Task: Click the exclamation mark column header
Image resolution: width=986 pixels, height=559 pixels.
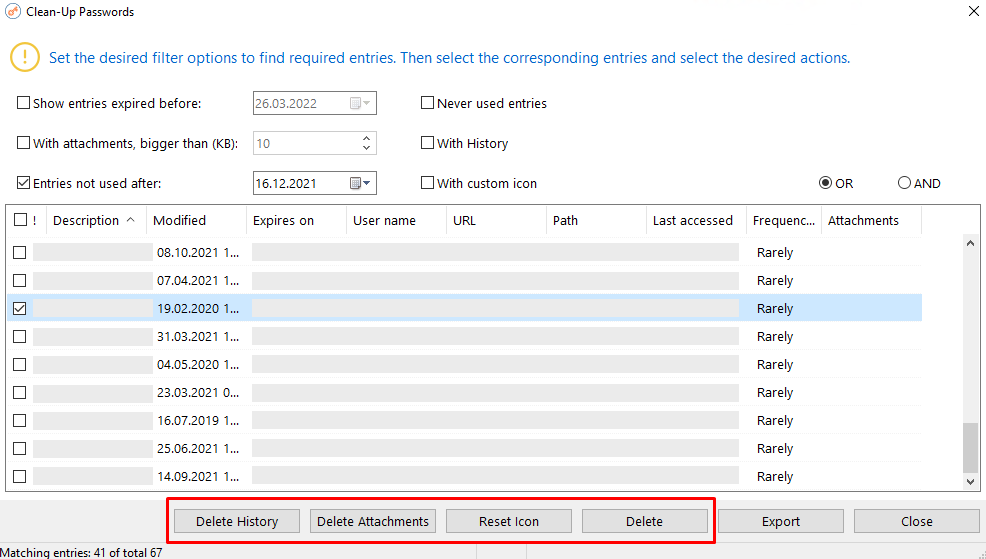Action: [x=35, y=220]
